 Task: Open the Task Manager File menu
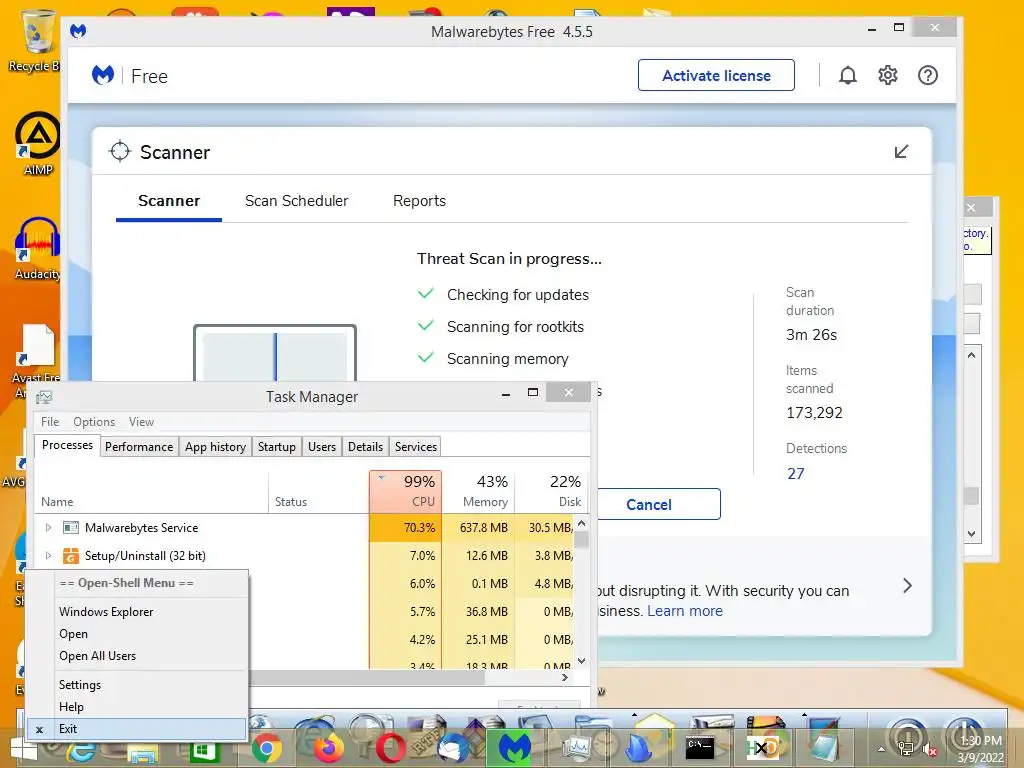point(50,422)
